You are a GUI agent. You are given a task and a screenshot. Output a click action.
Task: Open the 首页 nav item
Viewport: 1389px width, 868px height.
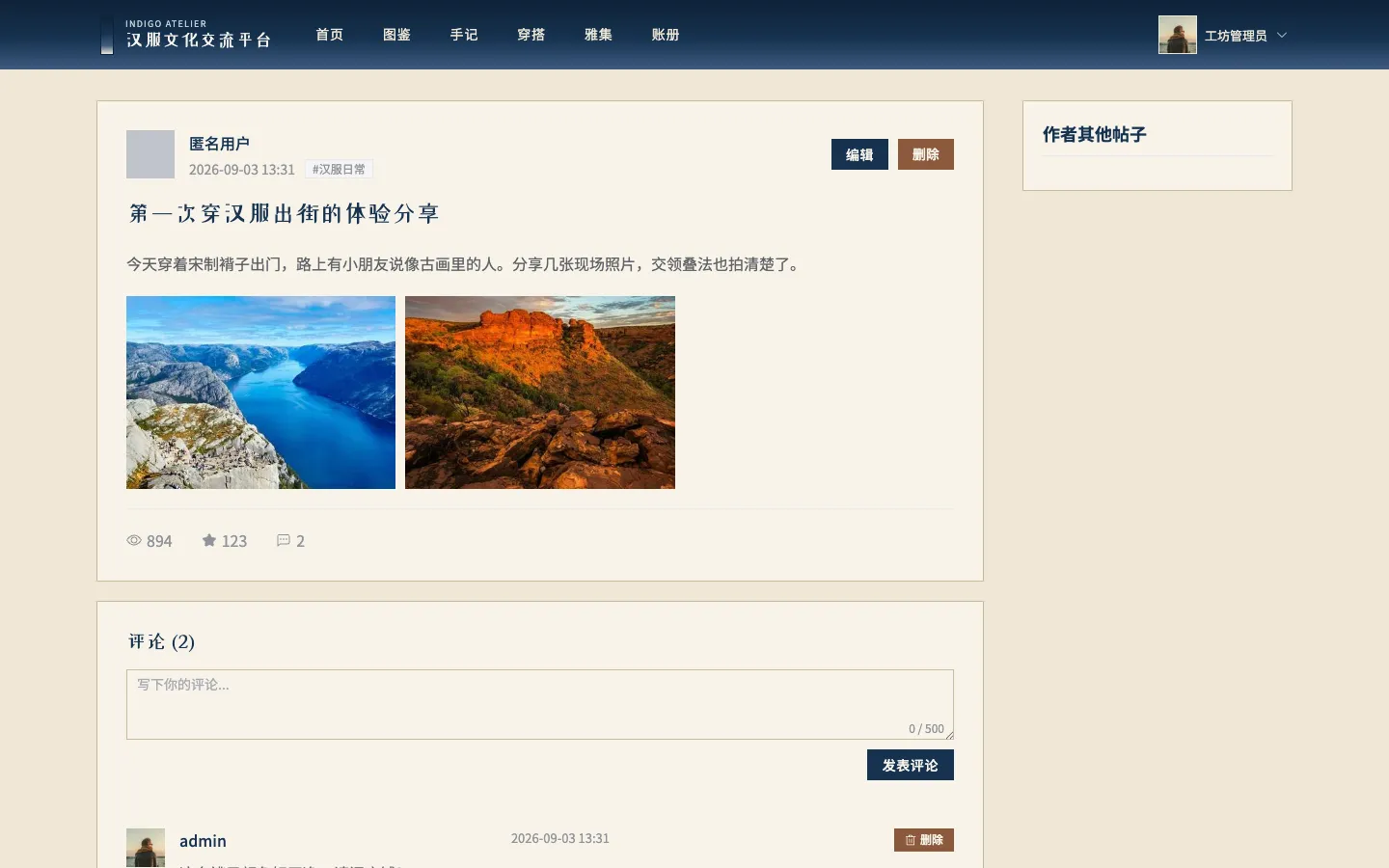coord(330,35)
